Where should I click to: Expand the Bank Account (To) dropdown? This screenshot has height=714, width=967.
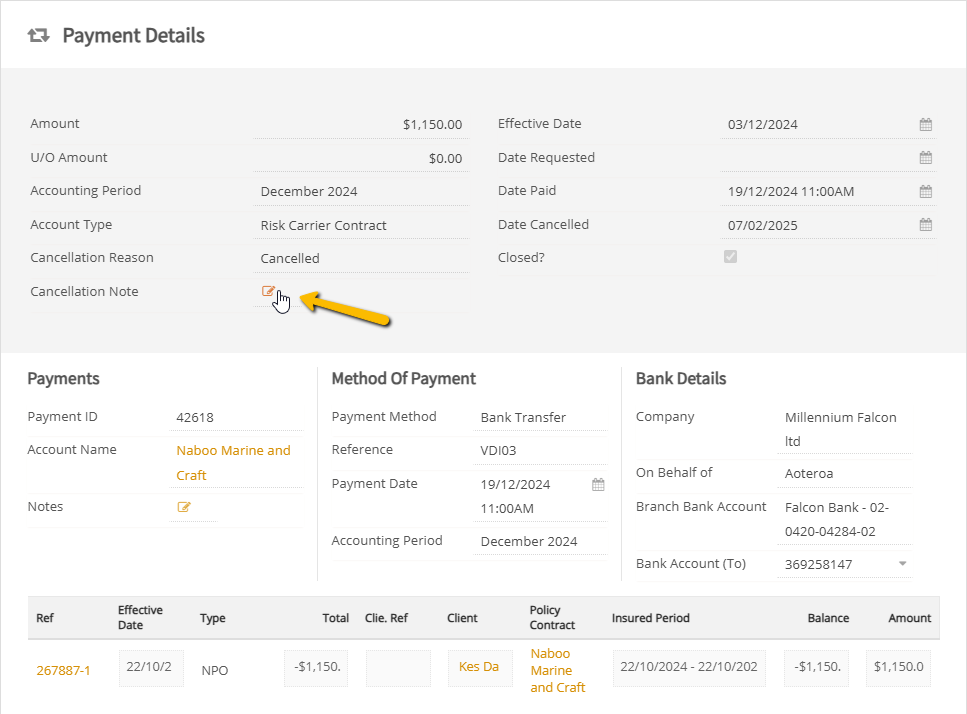click(902, 564)
